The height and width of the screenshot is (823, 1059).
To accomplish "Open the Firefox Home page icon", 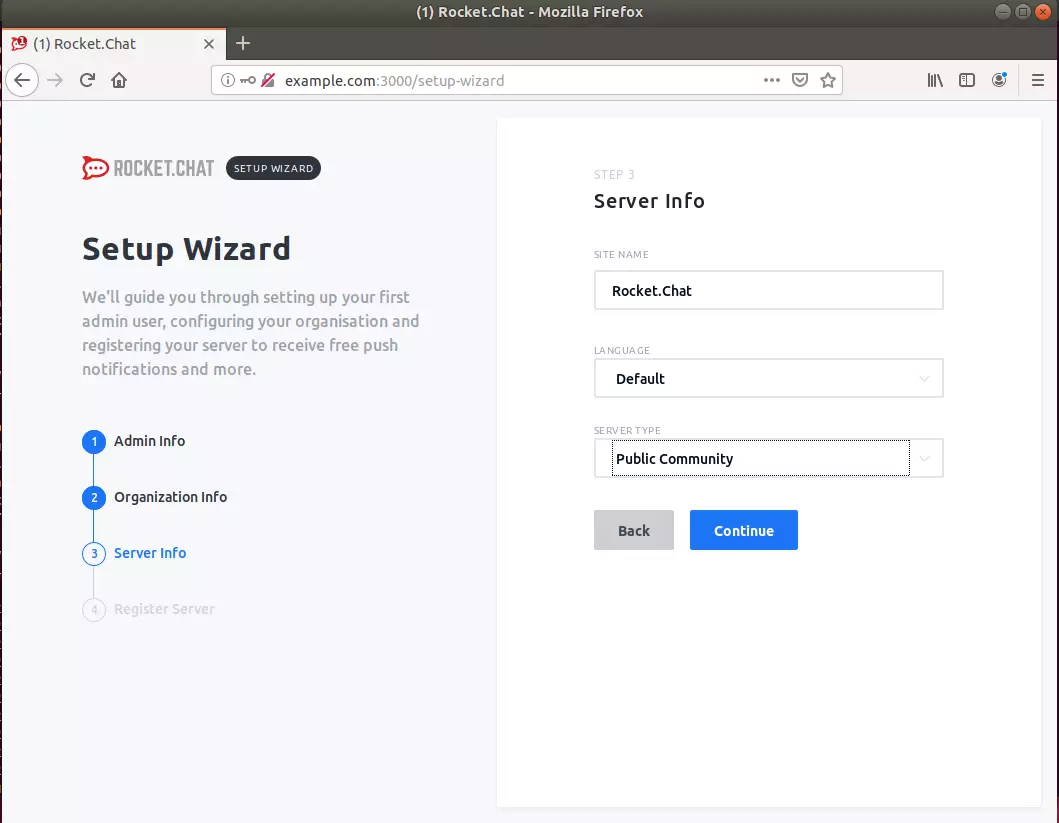I will click(x=119, y=80).
